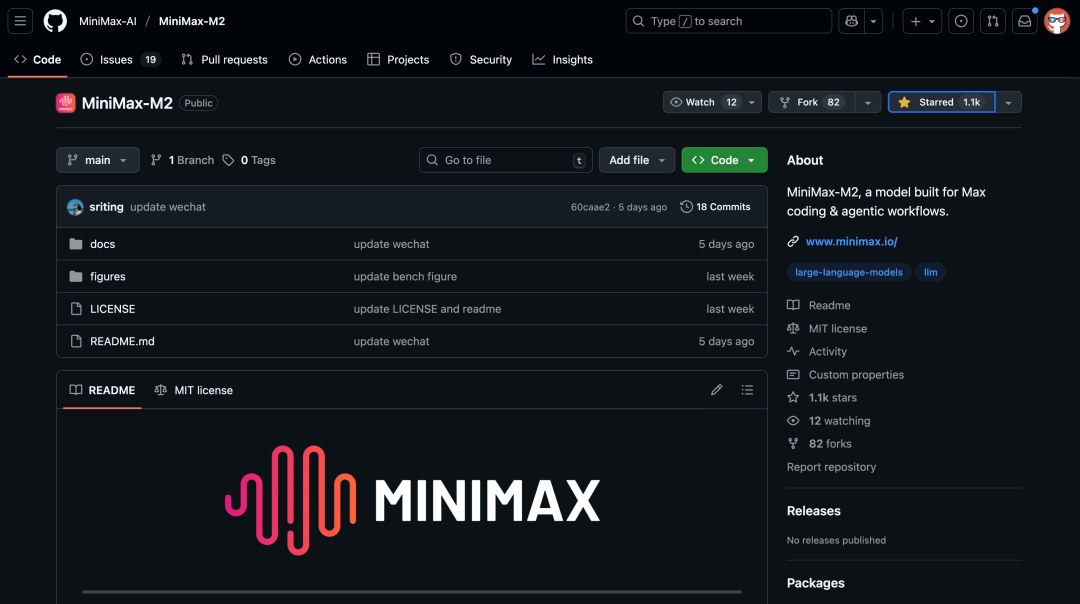View the 18 Commits history
1080x604 pixels.
tap(715, 207)
